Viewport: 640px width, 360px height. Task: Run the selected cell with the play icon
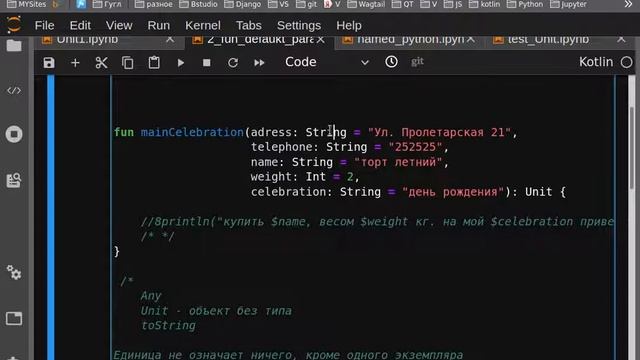(181, 62)
